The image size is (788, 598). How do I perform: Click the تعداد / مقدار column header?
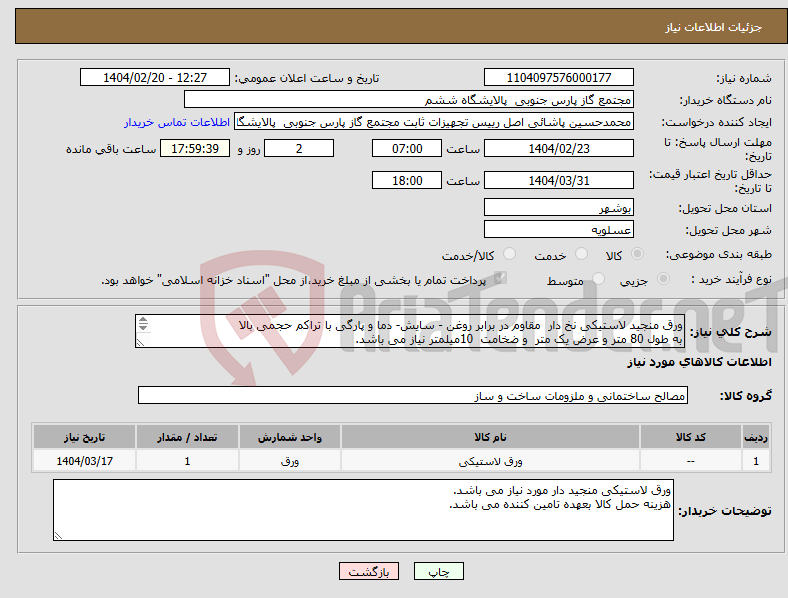pyautogui.click(x=187, y=437)
